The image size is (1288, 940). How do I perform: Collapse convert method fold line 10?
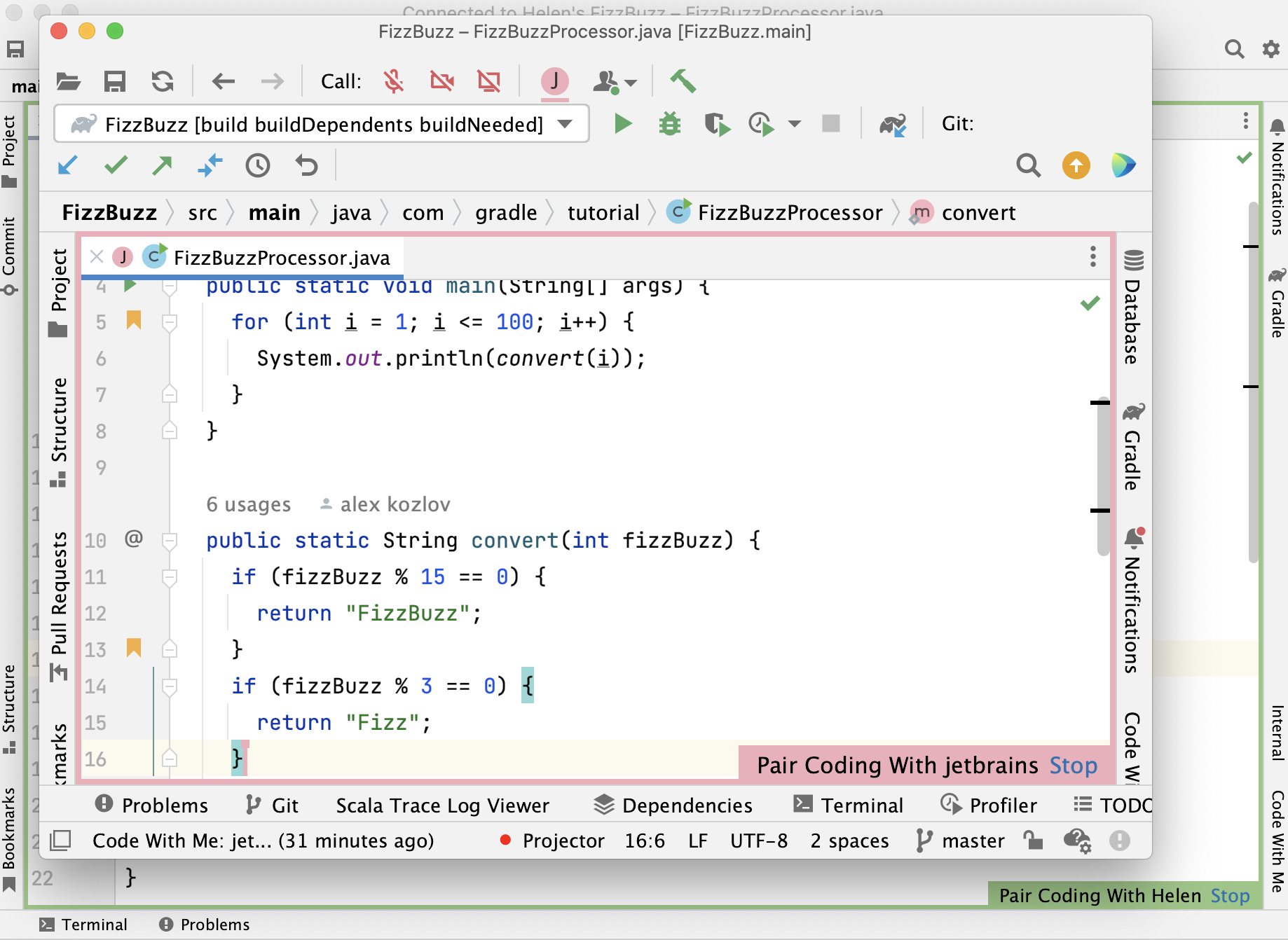coord(169,541)
